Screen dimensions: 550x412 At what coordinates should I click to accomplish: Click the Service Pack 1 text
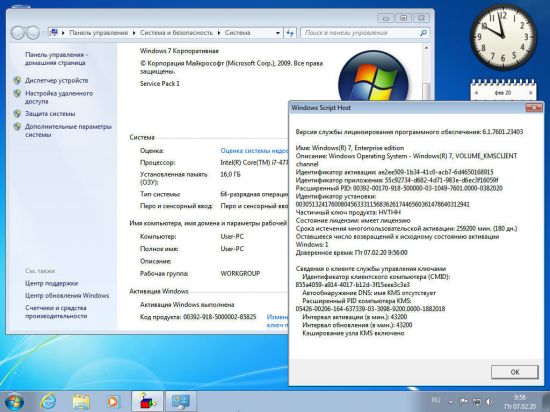tap(160, 83)
